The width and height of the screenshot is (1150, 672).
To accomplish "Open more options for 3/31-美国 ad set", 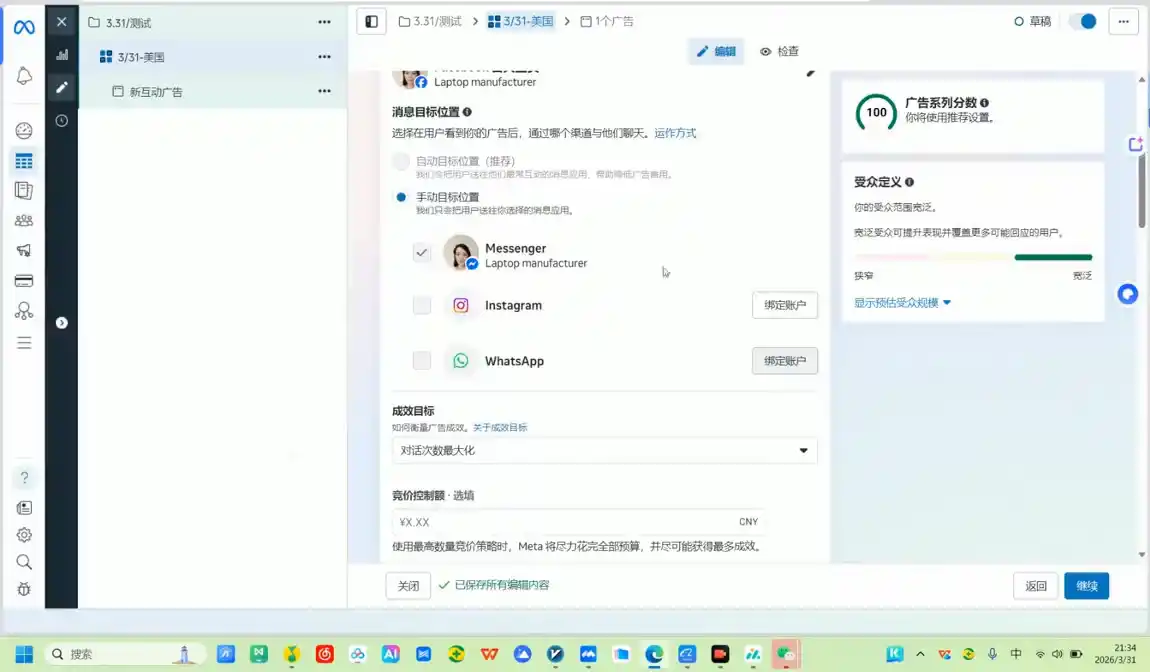I will tap(324, 56).
